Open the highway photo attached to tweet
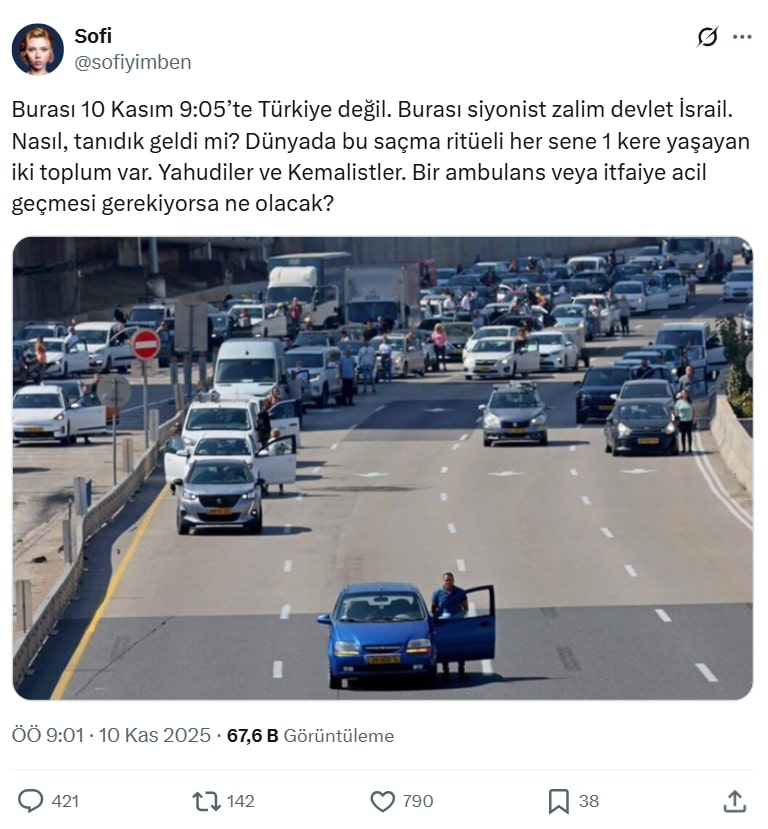The image size is (768, 829). 383,468
